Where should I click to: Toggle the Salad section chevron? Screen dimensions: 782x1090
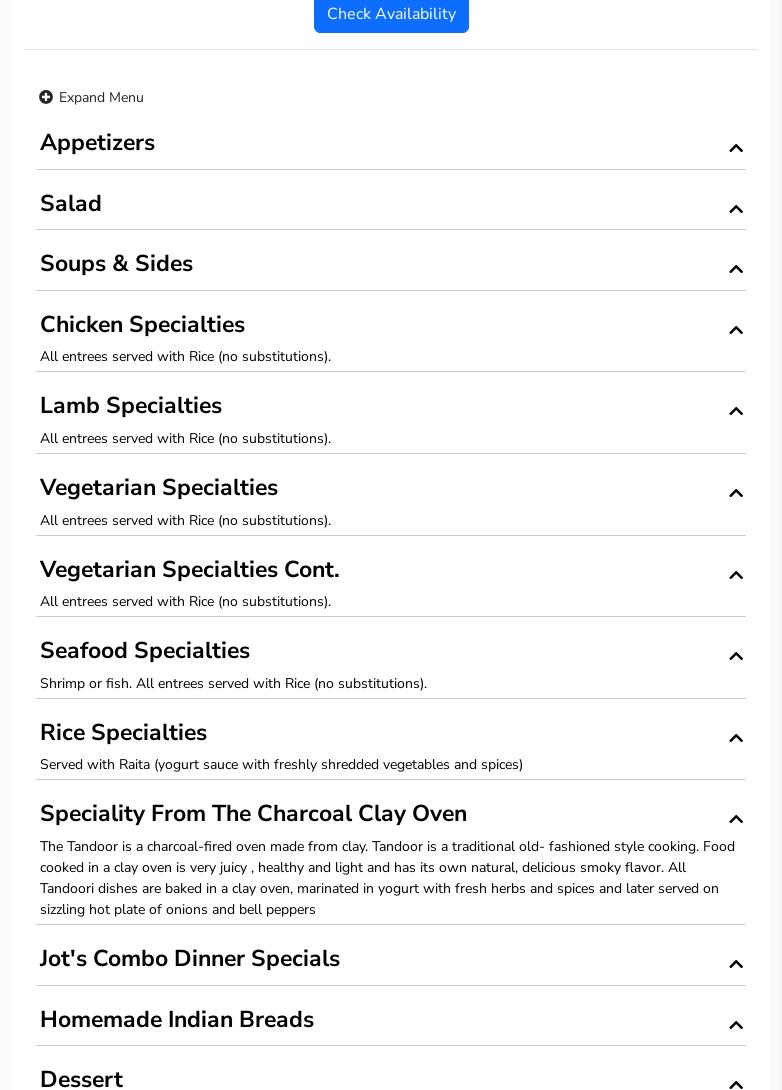tap(736, 209)
